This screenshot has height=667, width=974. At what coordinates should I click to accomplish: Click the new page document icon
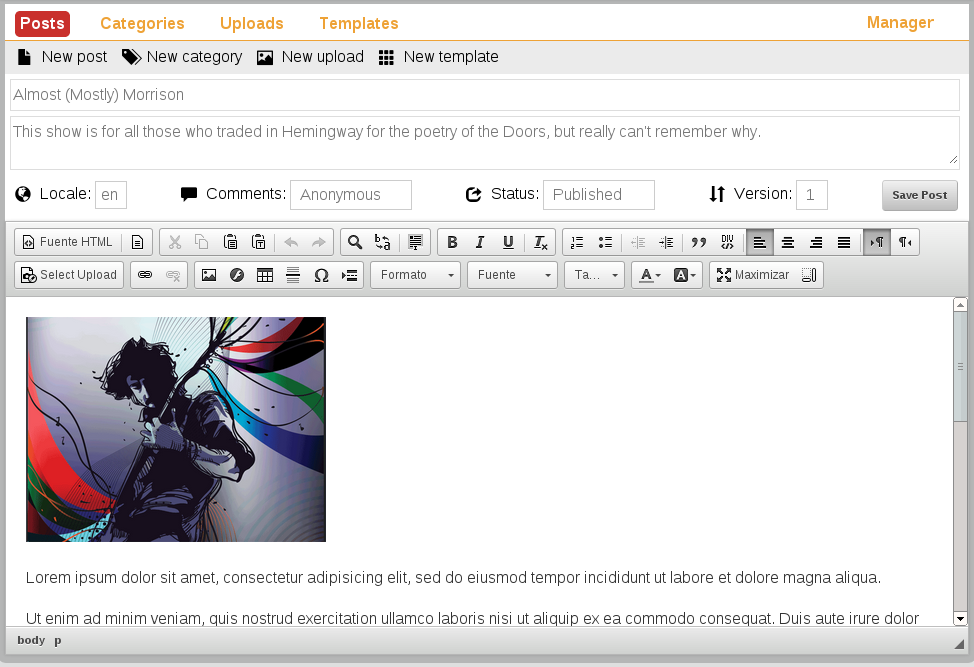[x=137, y=242]
